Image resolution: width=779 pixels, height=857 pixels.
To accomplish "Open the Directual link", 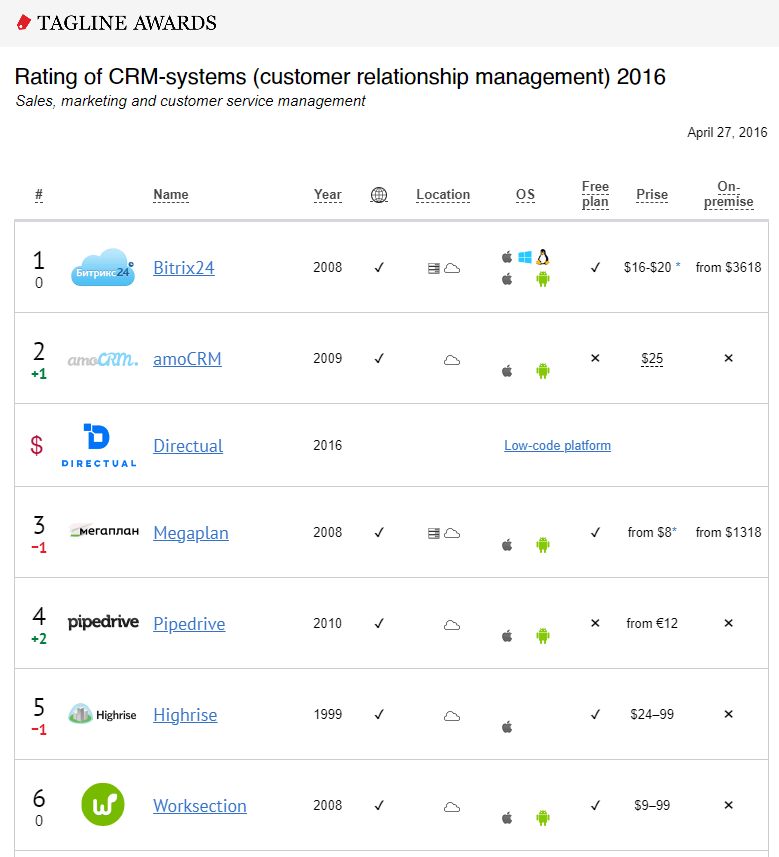I will 188,446.
